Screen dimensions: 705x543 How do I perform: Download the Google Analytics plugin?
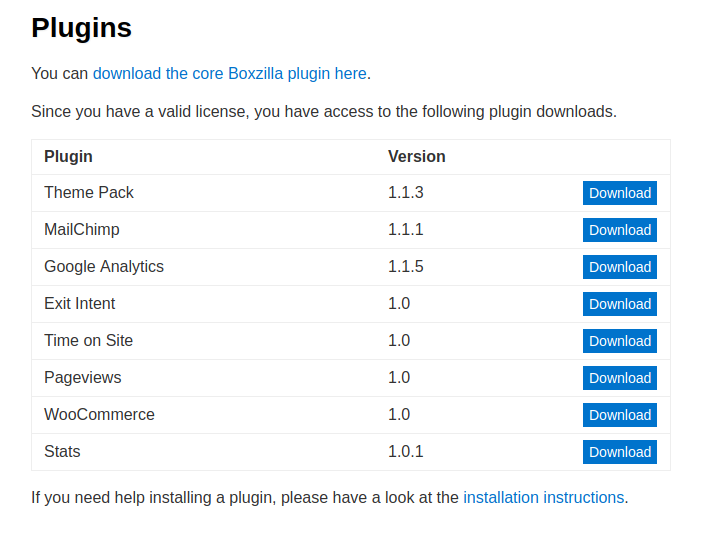(620, 267)
